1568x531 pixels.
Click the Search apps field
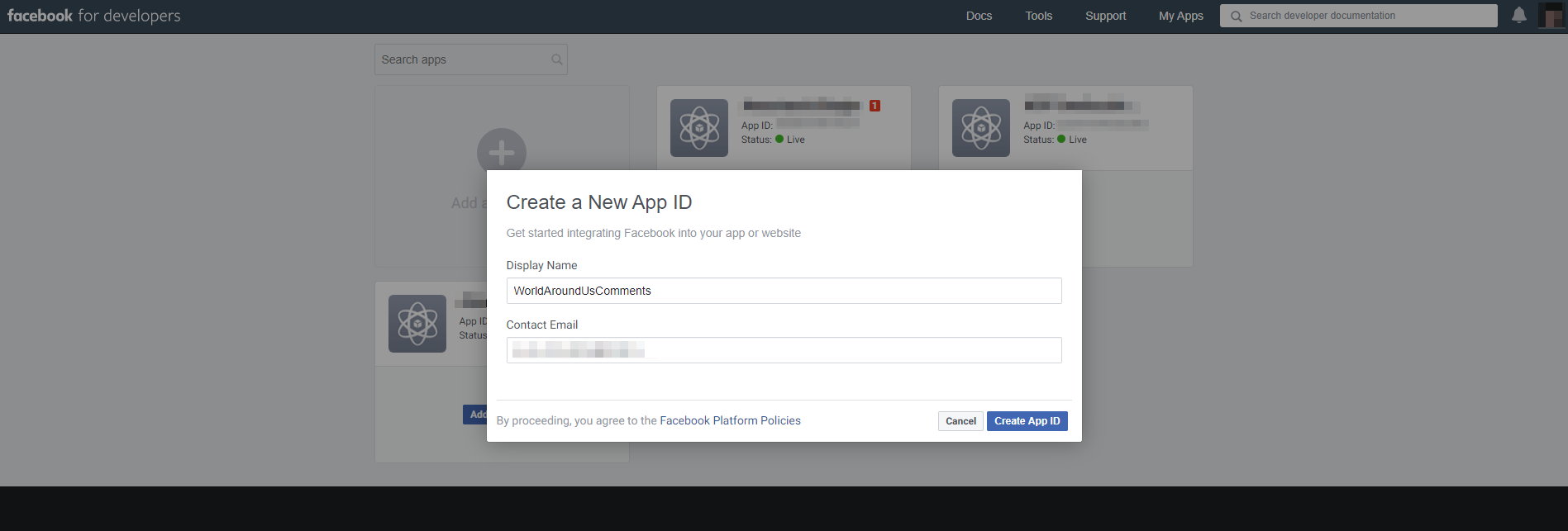point(470,59)
